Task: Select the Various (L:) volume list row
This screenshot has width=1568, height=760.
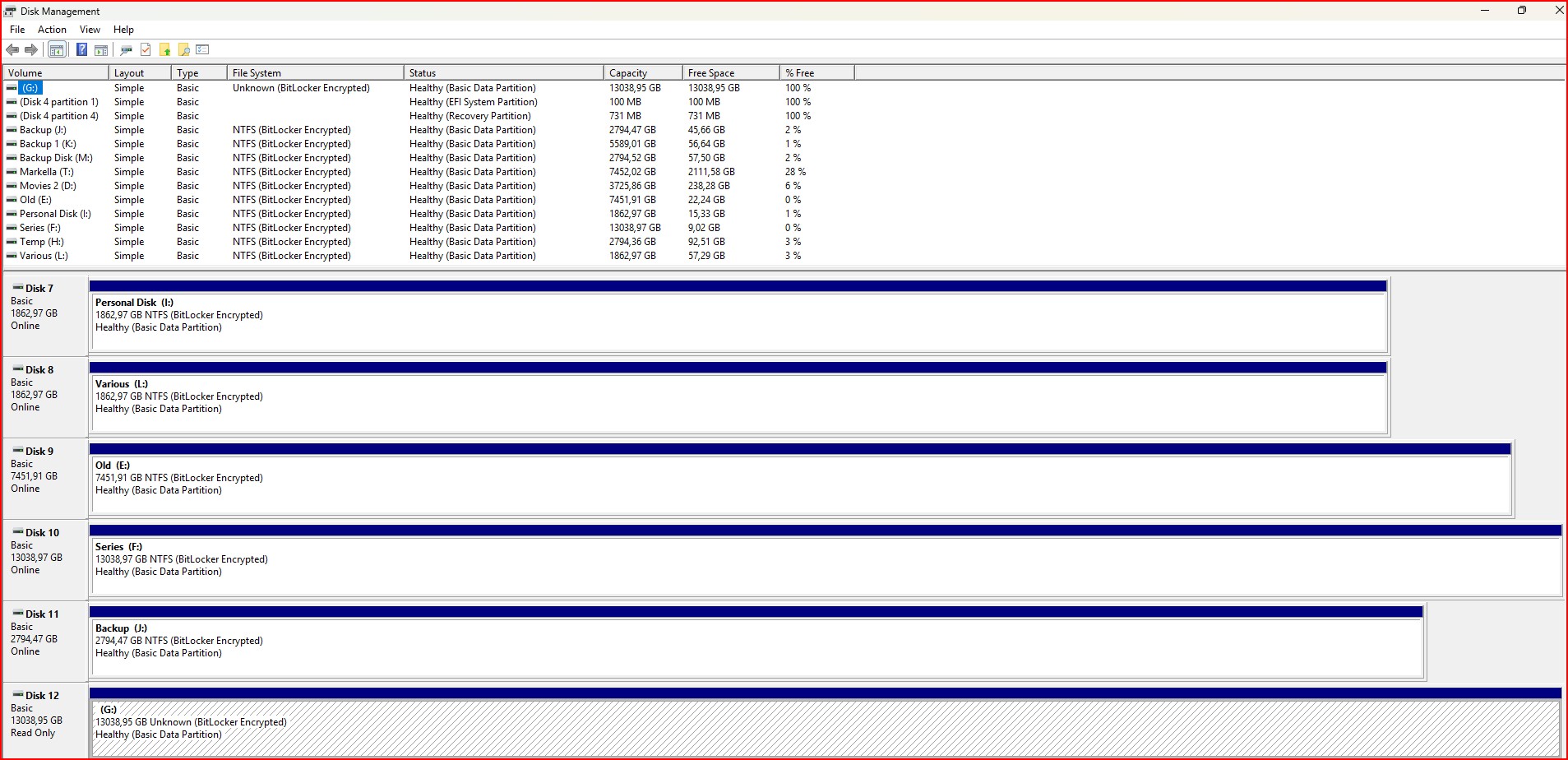Action: pos(428,256)
